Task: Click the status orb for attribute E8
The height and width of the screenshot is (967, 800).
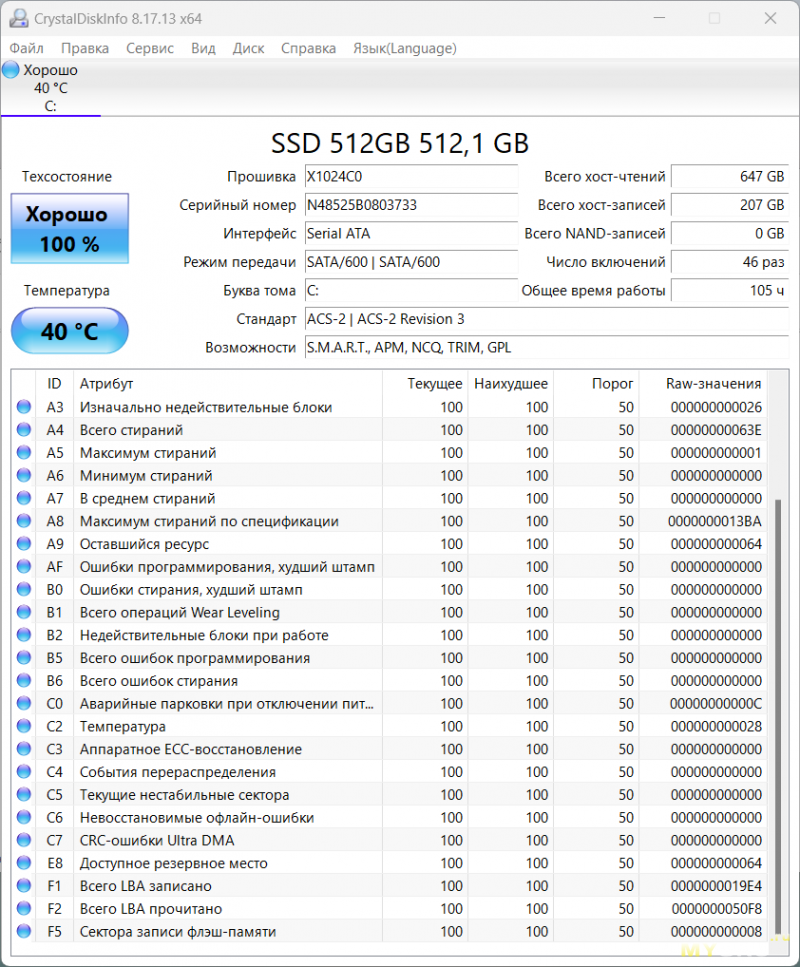Action: click(x=24, y=863)
